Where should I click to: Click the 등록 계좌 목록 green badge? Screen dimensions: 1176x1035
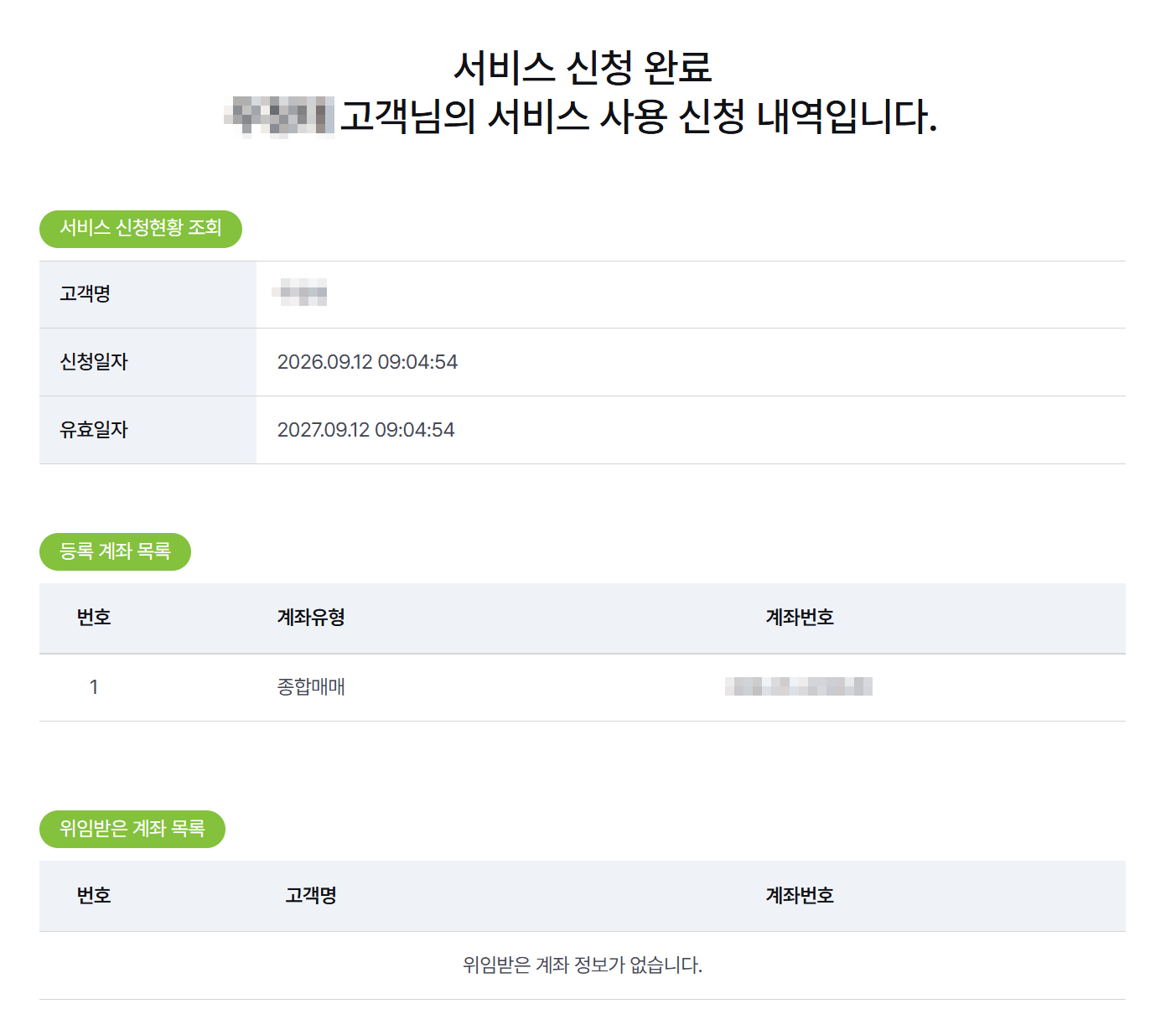point(115,551)
